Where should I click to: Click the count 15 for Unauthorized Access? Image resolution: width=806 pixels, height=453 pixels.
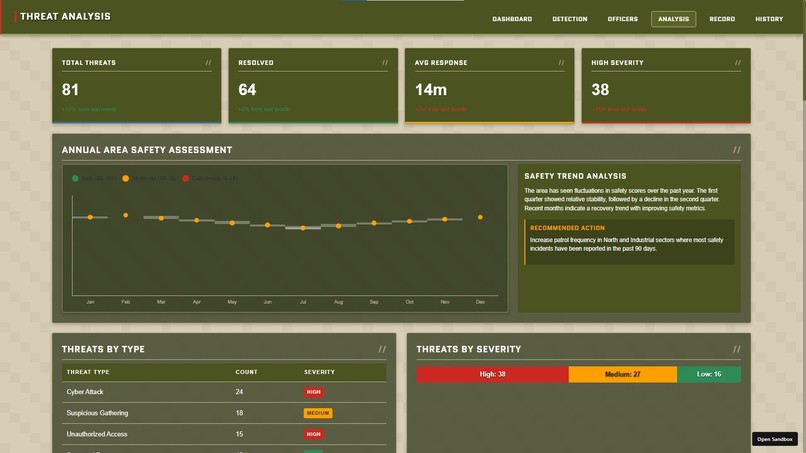pos(239,434)
